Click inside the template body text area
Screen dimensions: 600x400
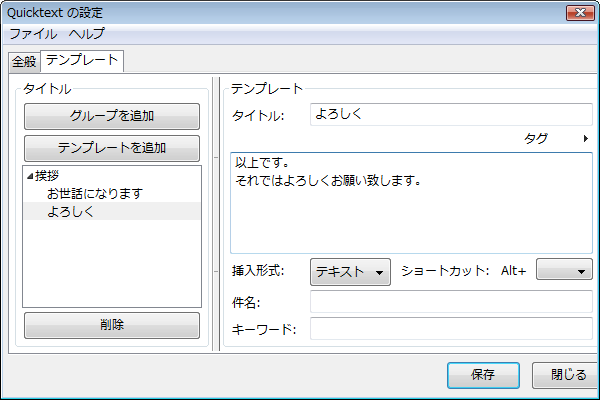click(411, 203)
